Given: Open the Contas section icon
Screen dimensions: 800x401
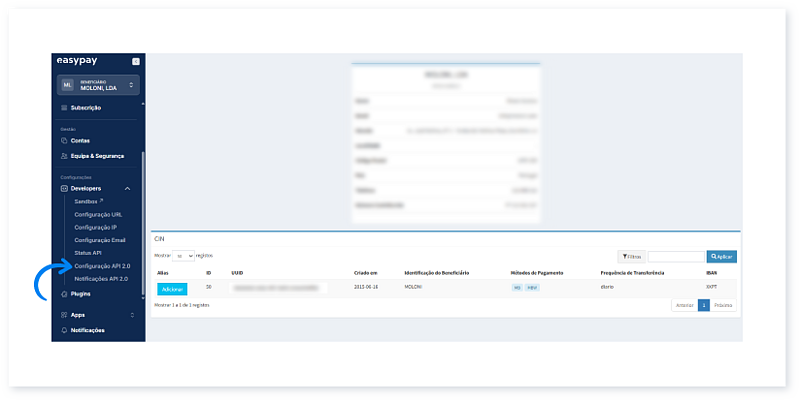Looking at the screenshot, I should [64, 140].
